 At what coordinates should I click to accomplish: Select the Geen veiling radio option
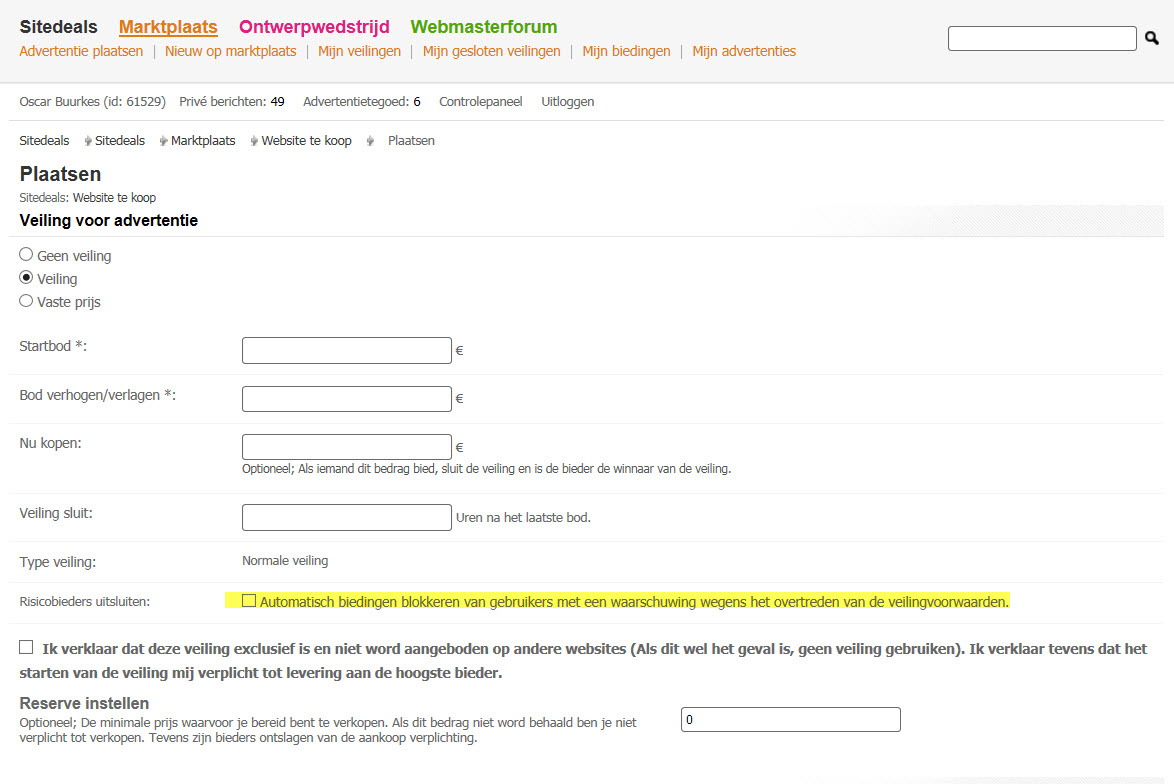26,255
